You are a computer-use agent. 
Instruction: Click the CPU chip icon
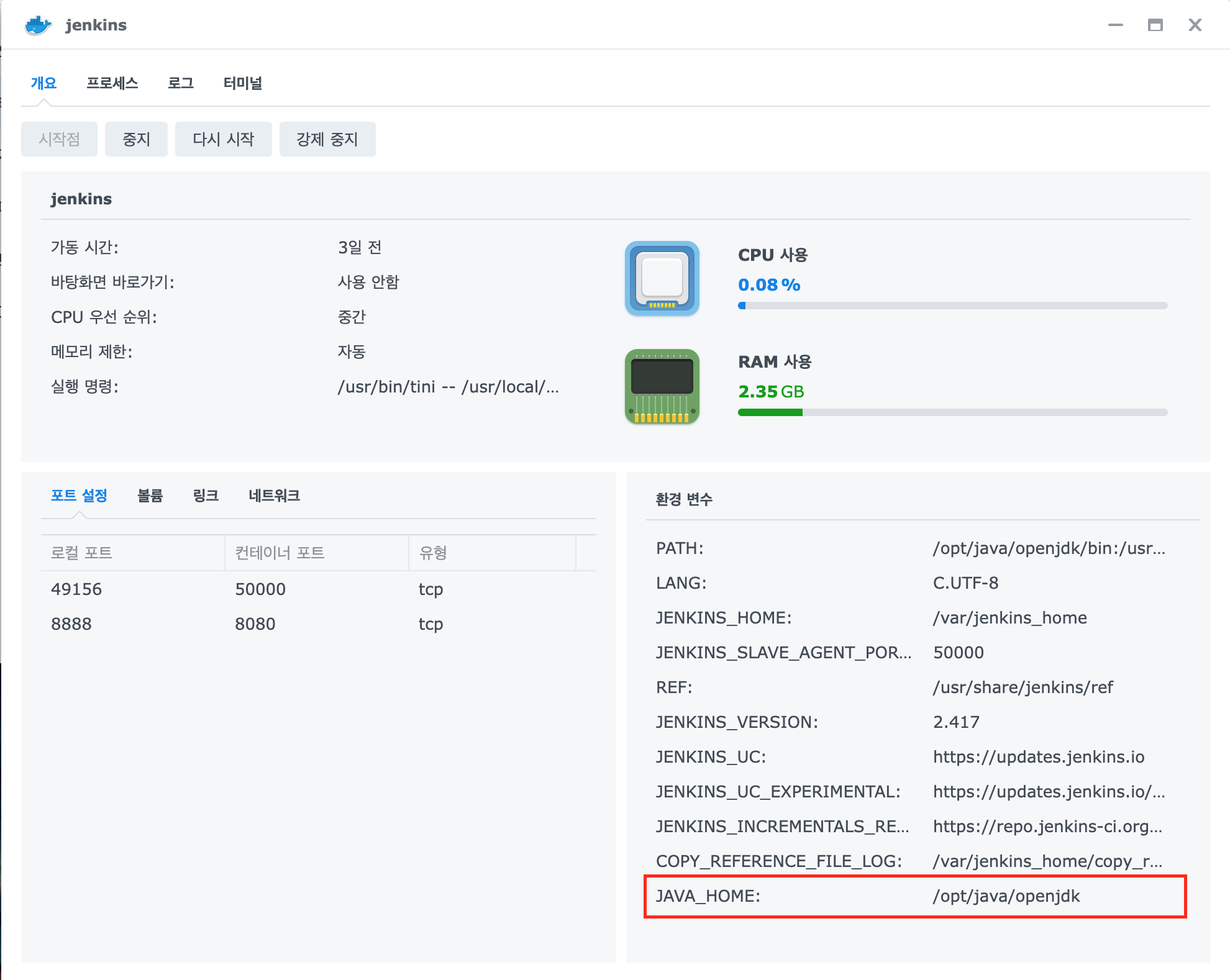(x=662, y=278)
